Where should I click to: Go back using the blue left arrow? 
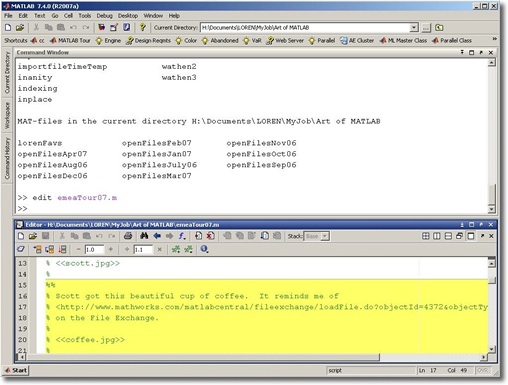coord(157,236)
